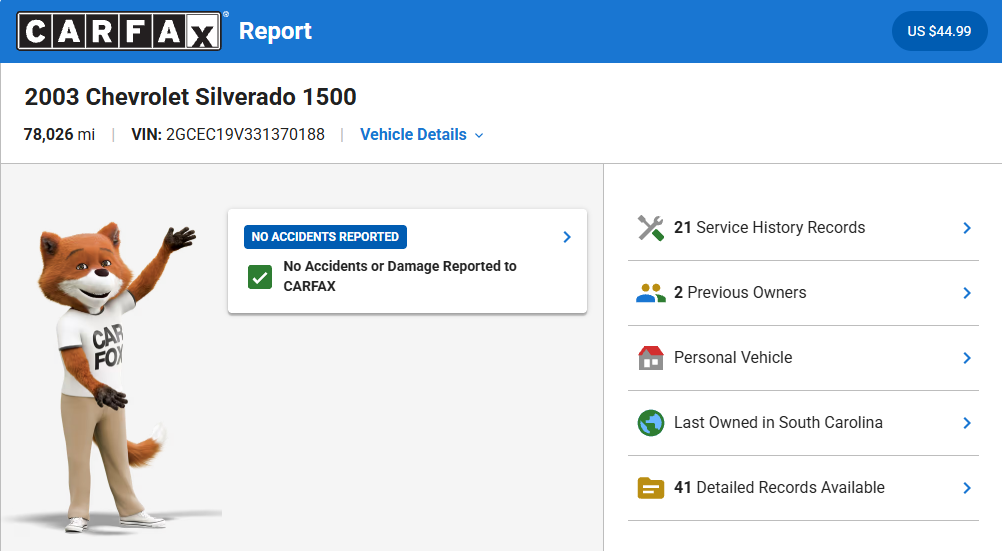Open the accidents card using its chevron
1002x551 pixels.
click(566, 237)
